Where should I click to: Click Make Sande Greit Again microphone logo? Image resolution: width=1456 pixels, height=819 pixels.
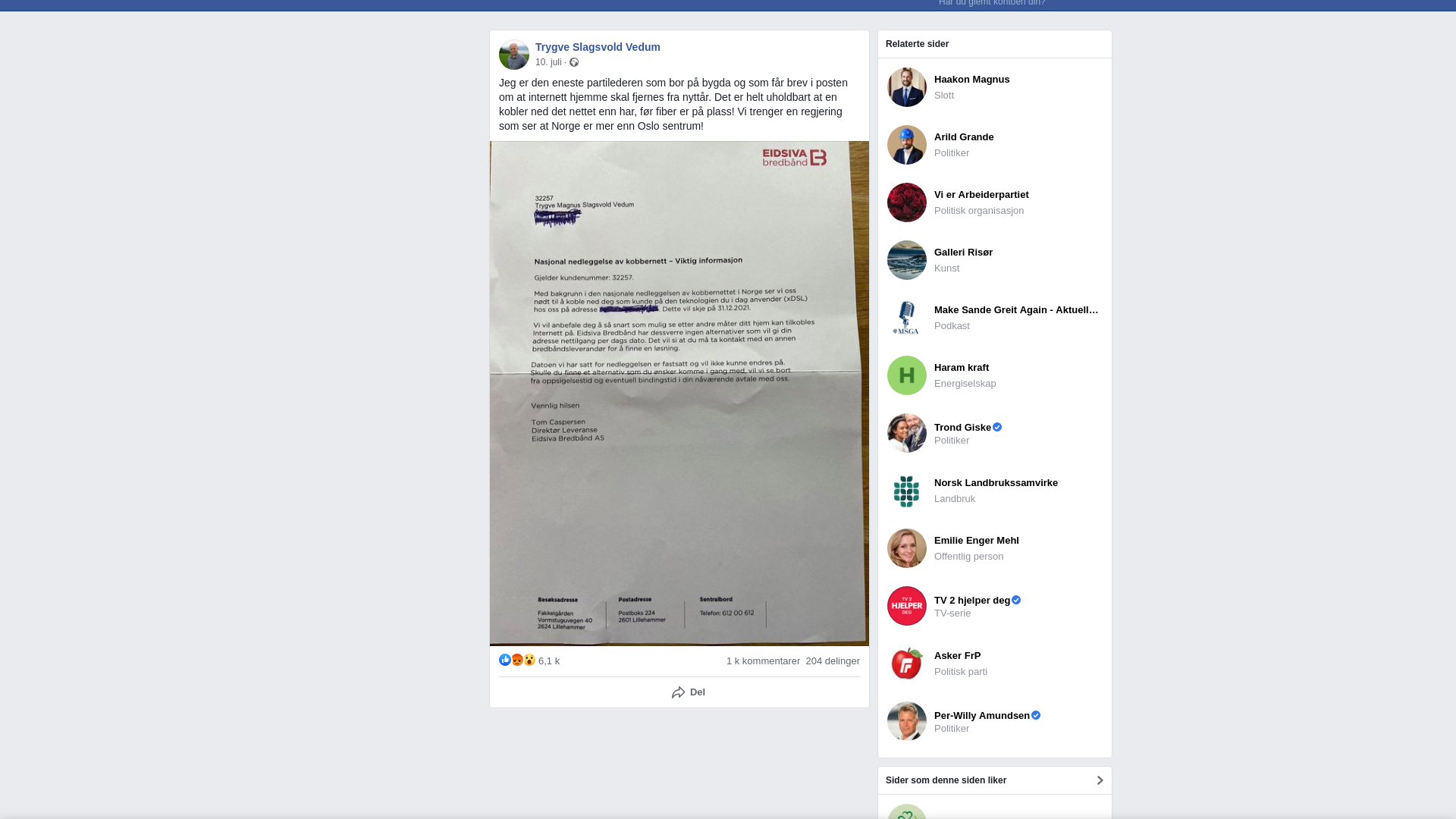click(907, 318)
